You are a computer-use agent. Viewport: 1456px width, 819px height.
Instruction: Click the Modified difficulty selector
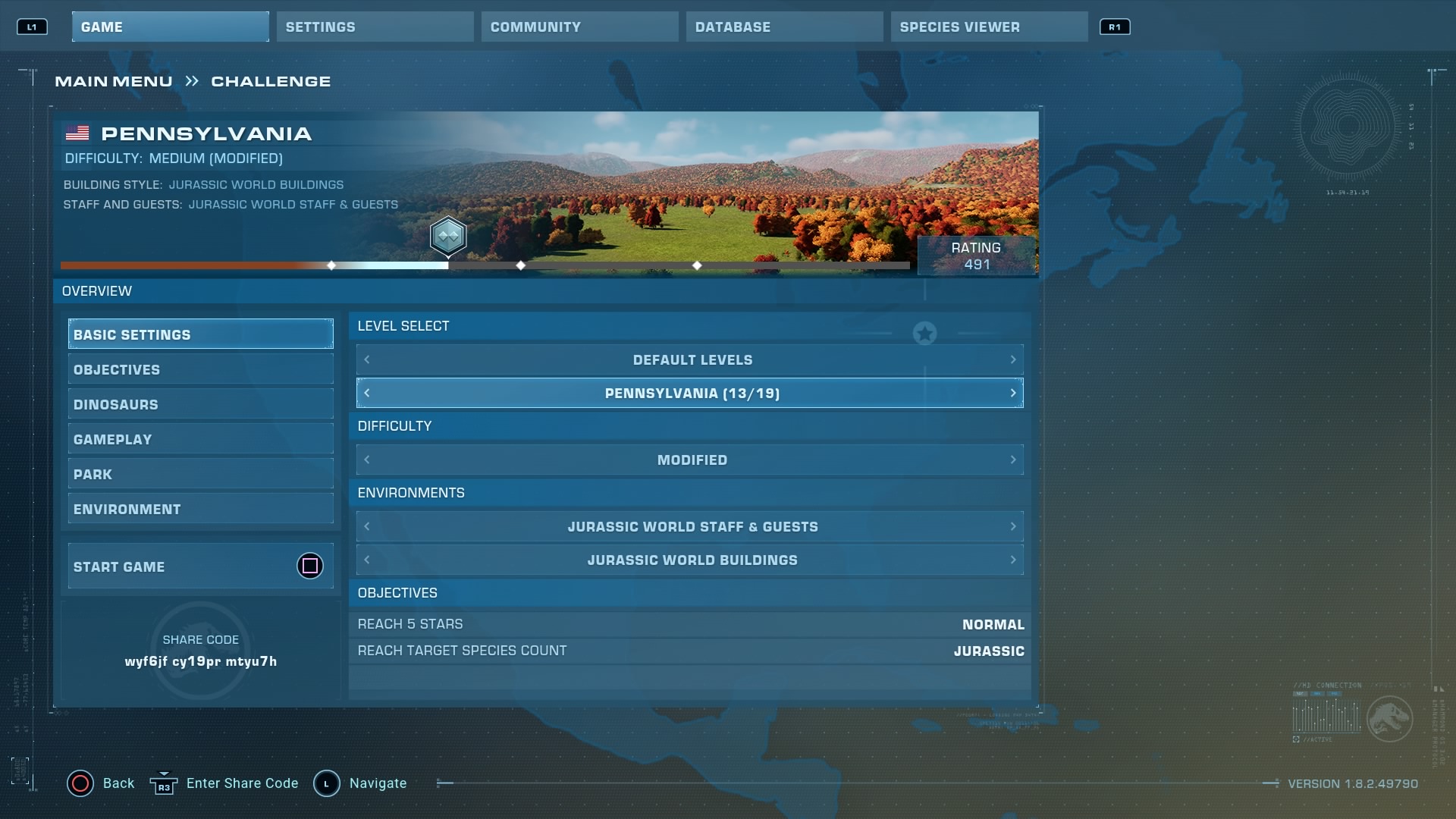click(690, 460)
